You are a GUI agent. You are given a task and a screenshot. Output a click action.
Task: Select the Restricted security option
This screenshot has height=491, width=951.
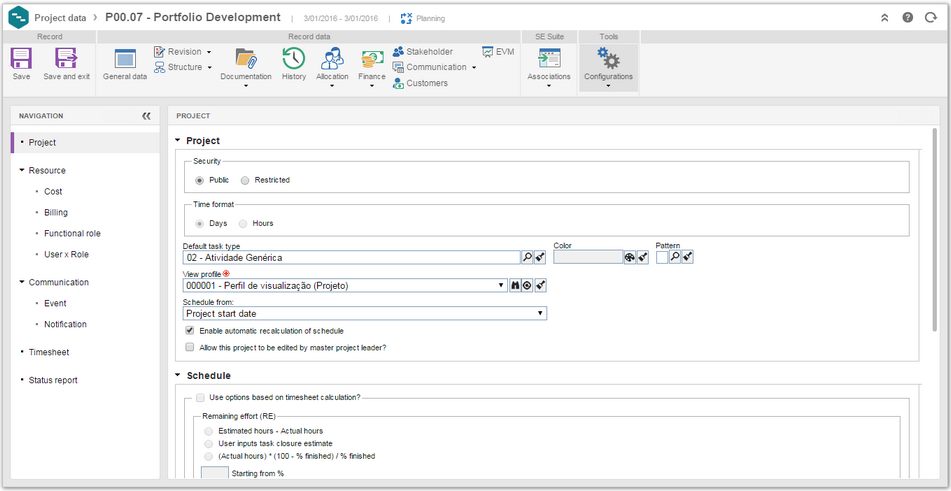[x=245, y=180]
